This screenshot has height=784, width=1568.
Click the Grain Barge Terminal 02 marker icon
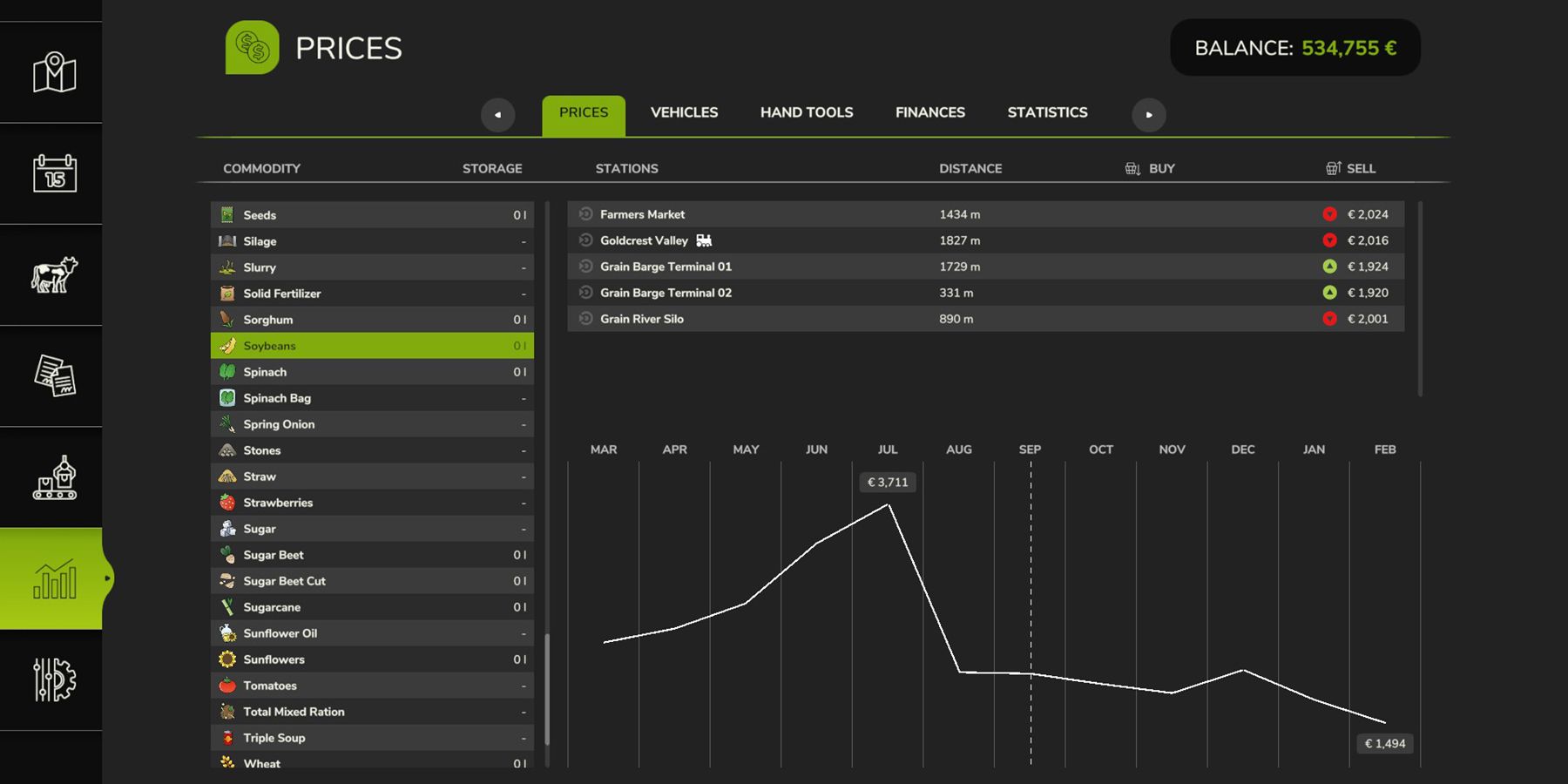pyautogui.click(x=586, y=293)
